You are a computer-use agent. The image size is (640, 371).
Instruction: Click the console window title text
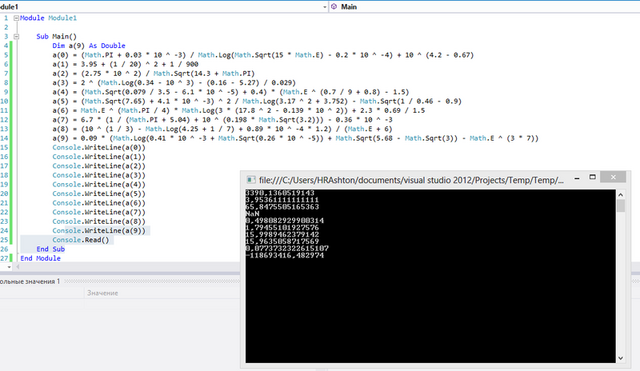tap(411, 180)
